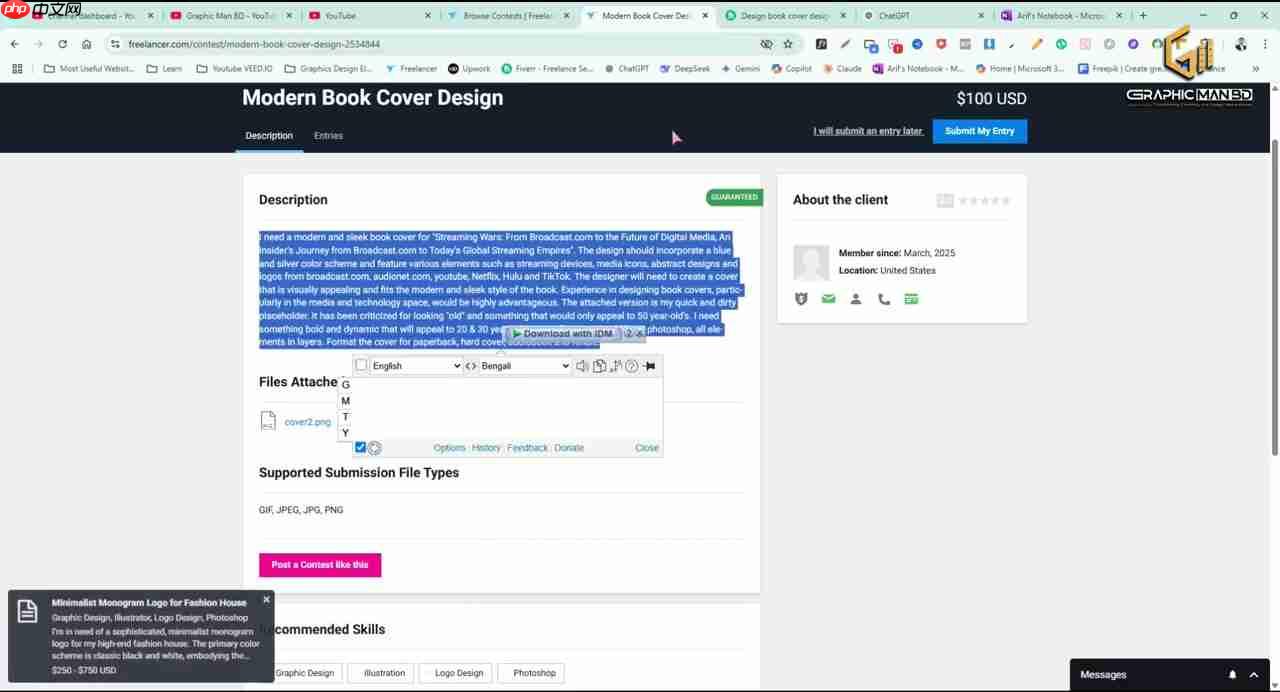
Task: Click the translator speaker listen icon
Action: click(x=582, y=366)
